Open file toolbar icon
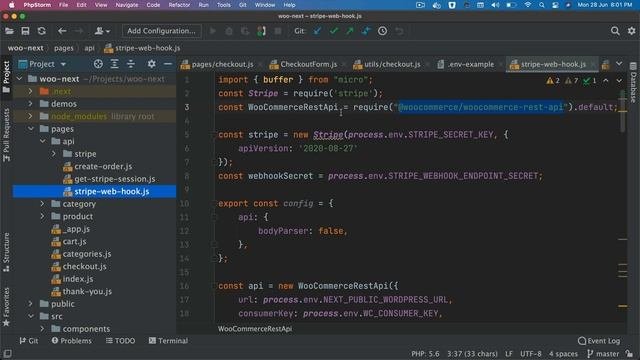The image size is (640, 360). click(9, 31)
